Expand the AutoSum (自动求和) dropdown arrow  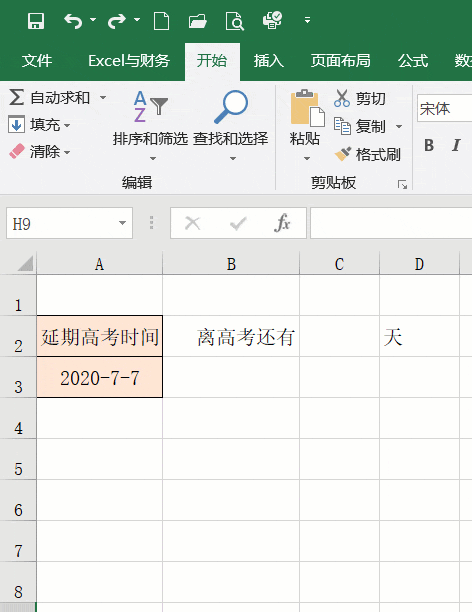click(103, 97)
